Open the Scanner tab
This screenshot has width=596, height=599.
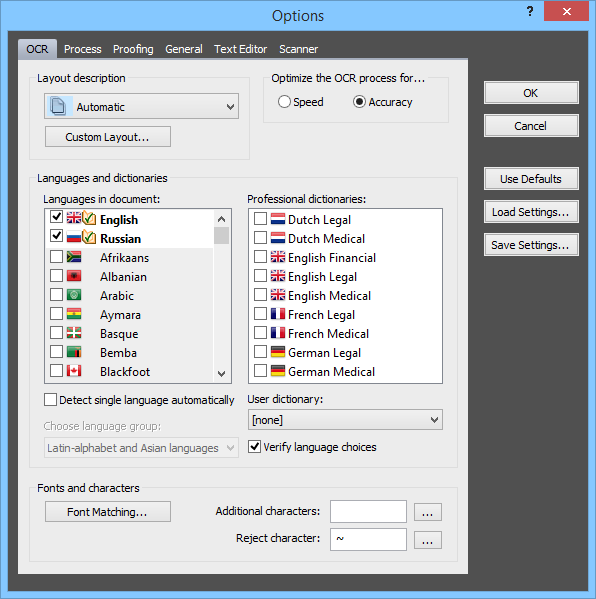[298, 49]
